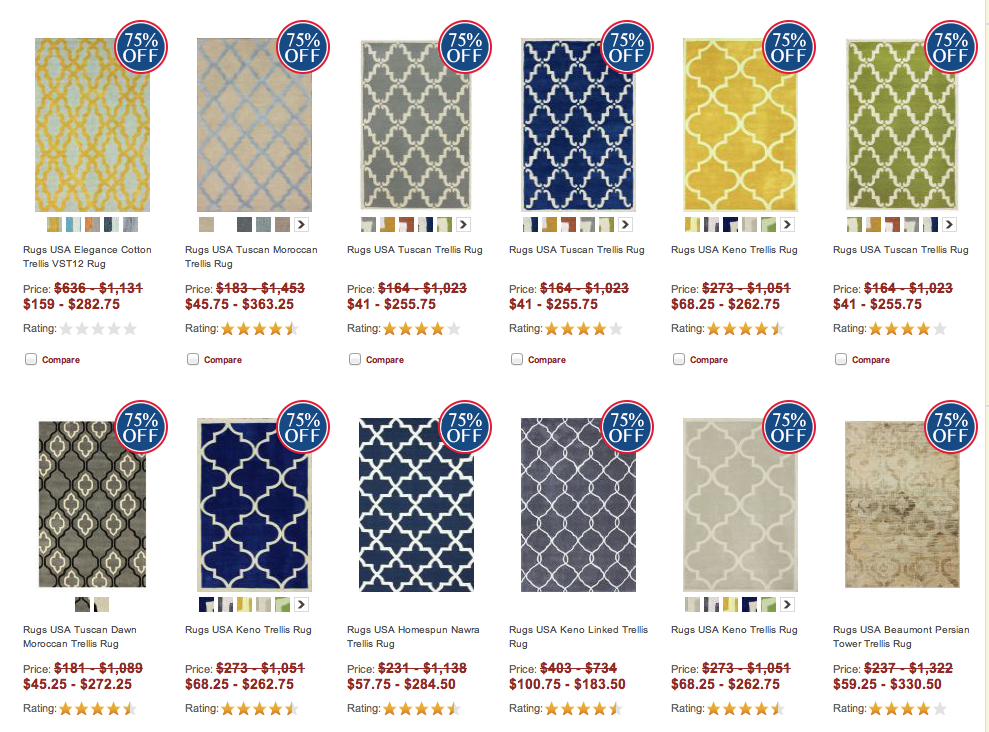Click gray Tuscan Trellis Rug product image

click(x=416, y=124)
